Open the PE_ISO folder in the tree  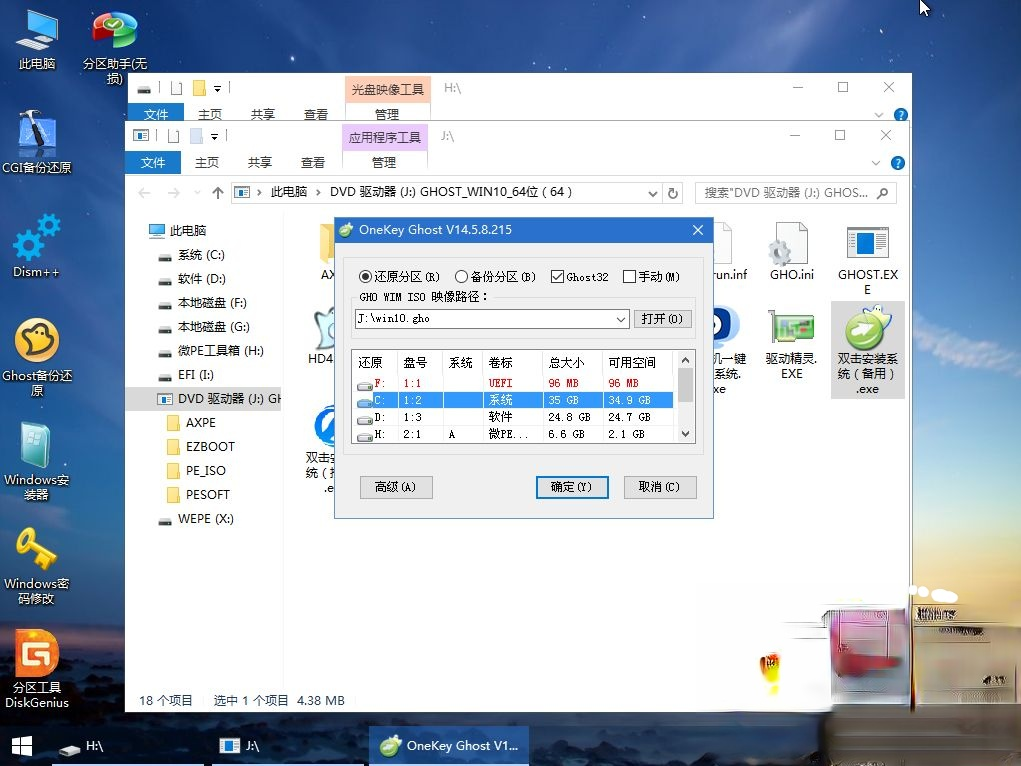pos(205,471)
